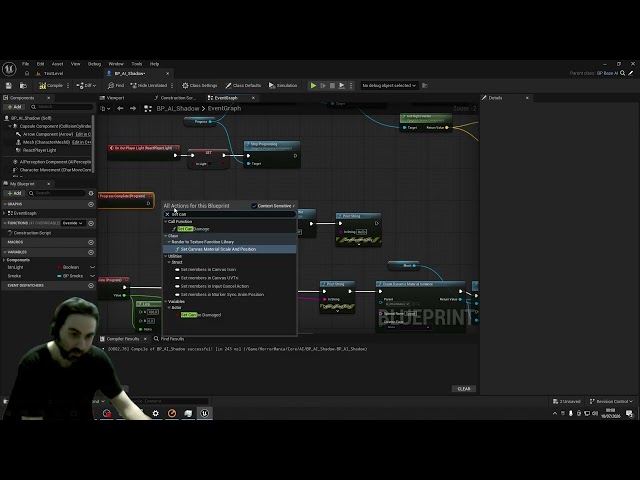
Task: Click the Functions section add icon
Action: (x=91, y=223)
